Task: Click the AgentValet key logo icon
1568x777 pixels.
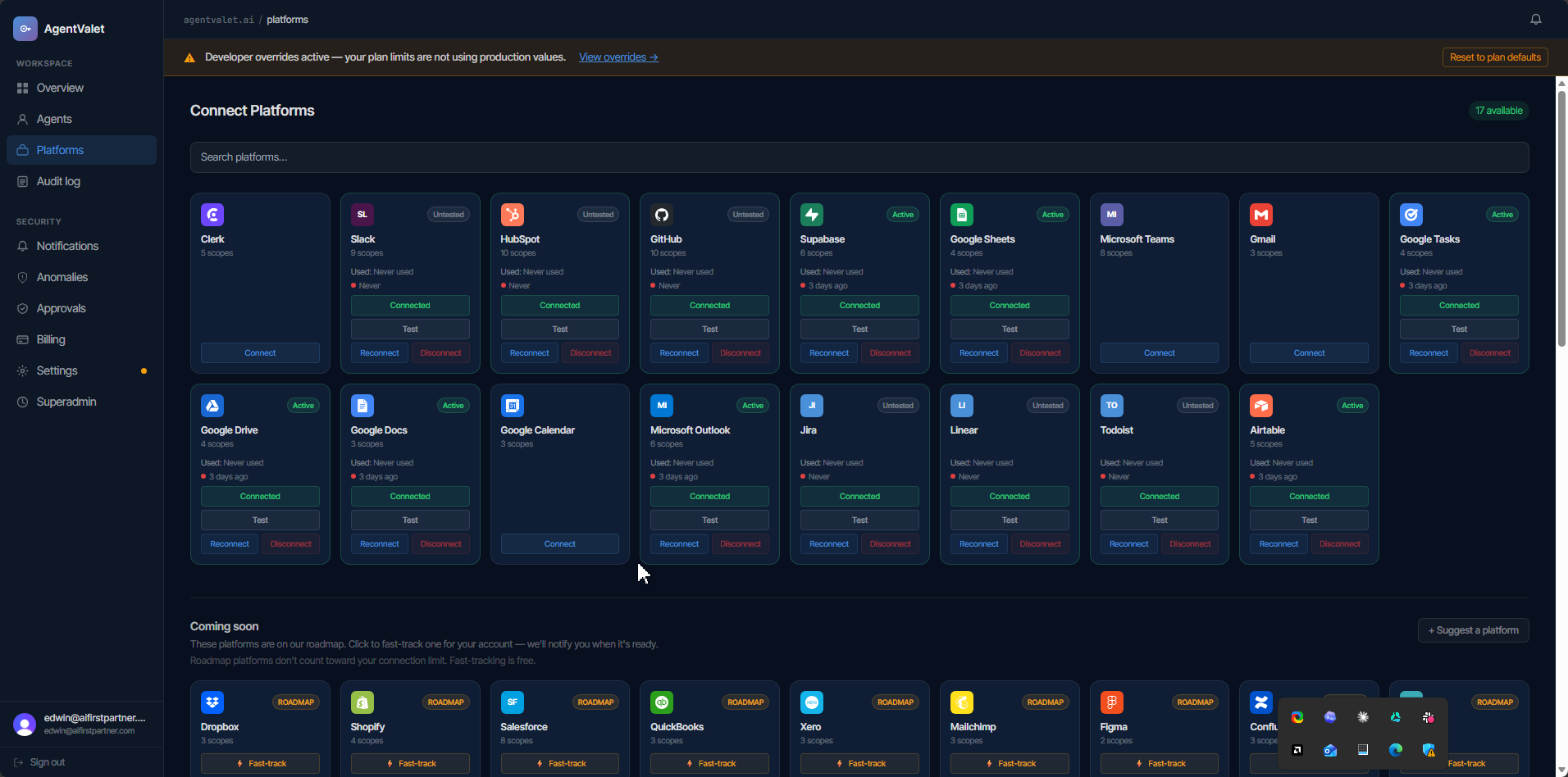Action: 25,29
